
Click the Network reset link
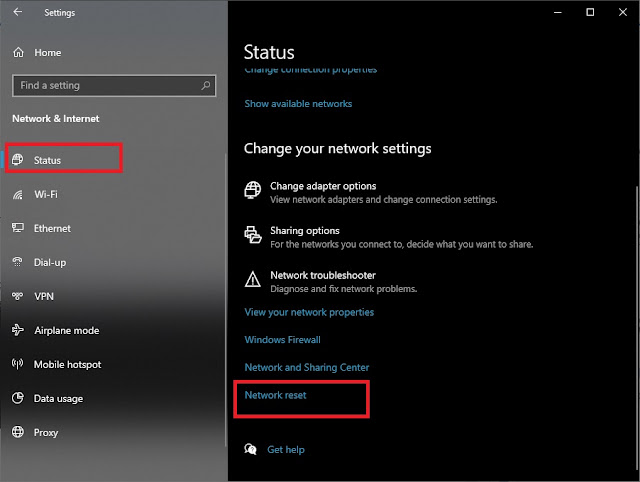click(x=275, y=395)
